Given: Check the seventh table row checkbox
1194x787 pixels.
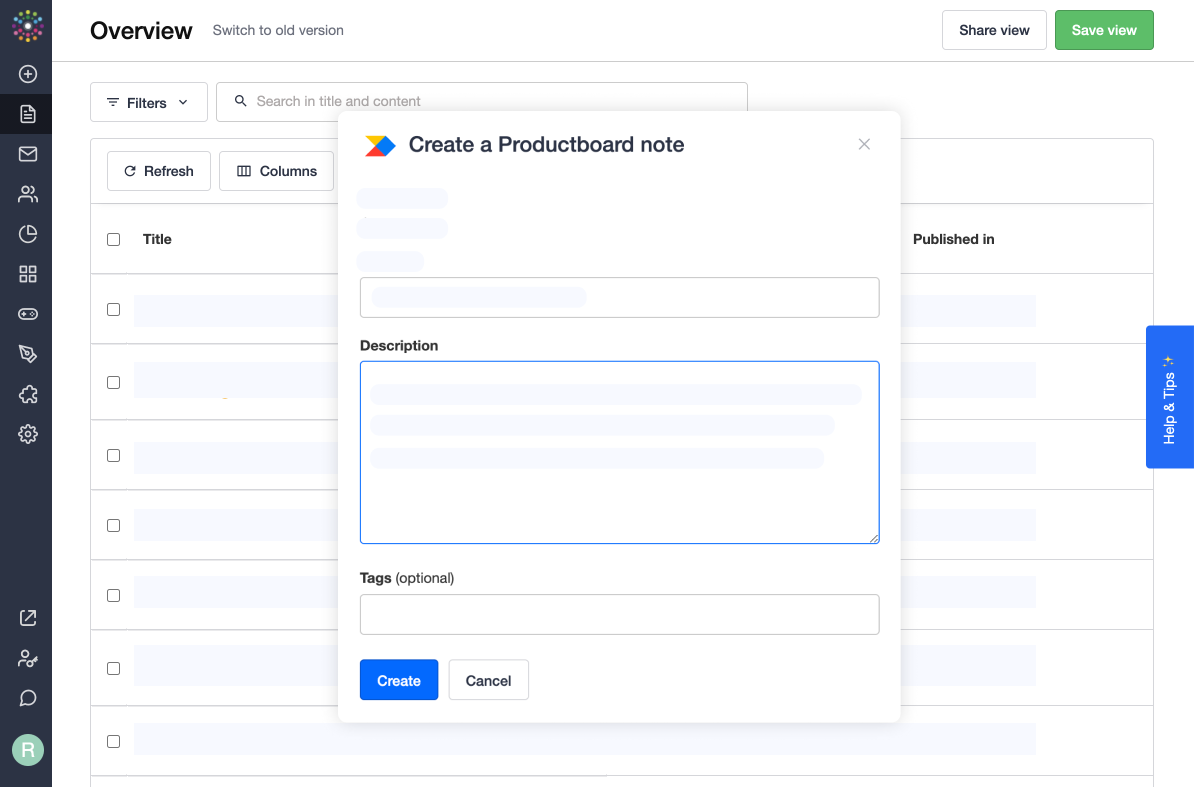Looking at the screenshot, I should pyautogui.click(x=113, y=741).
